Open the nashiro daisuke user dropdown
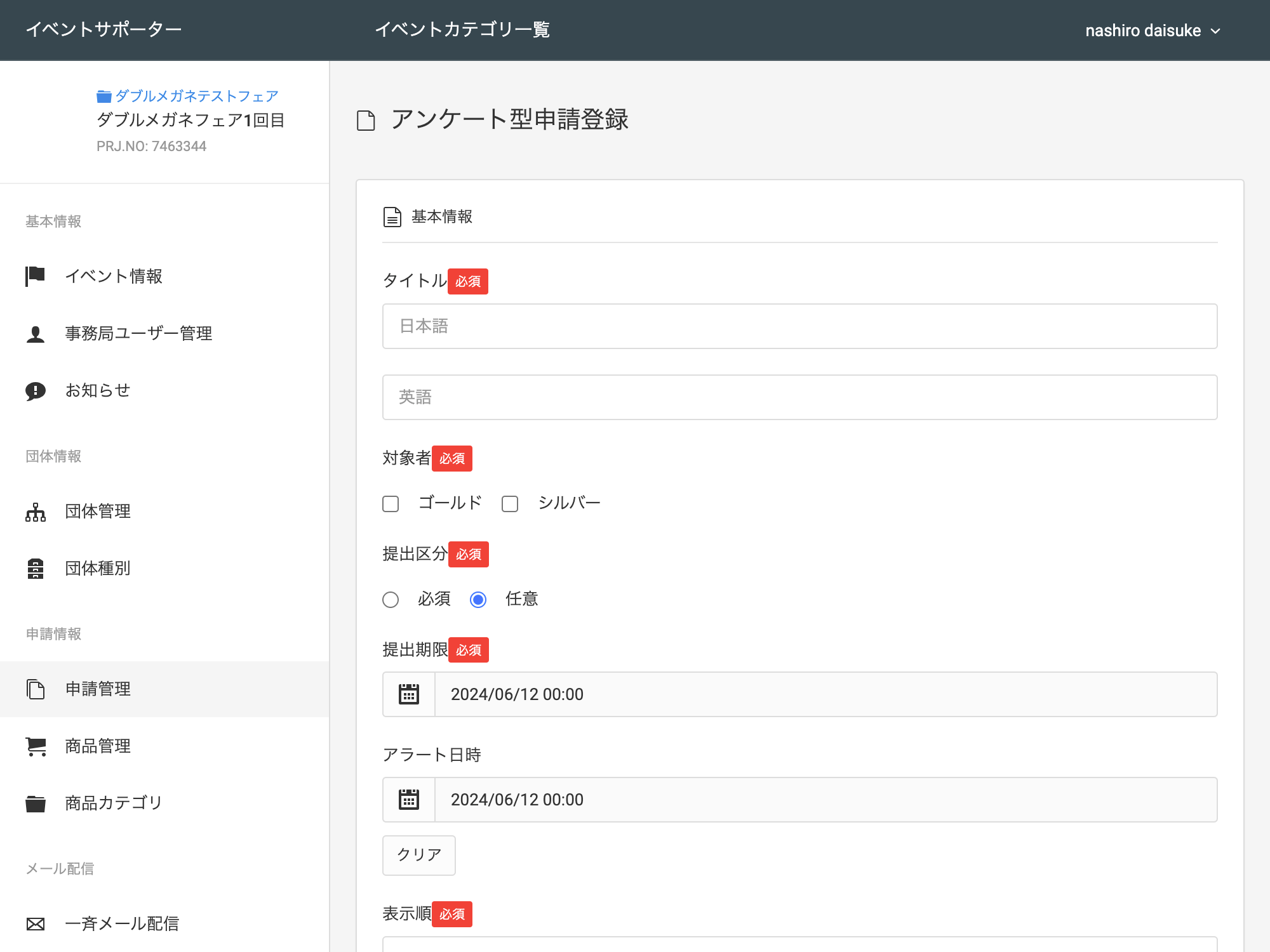Viewport: 1270px width, 952px height. [x=1153, y=30]
